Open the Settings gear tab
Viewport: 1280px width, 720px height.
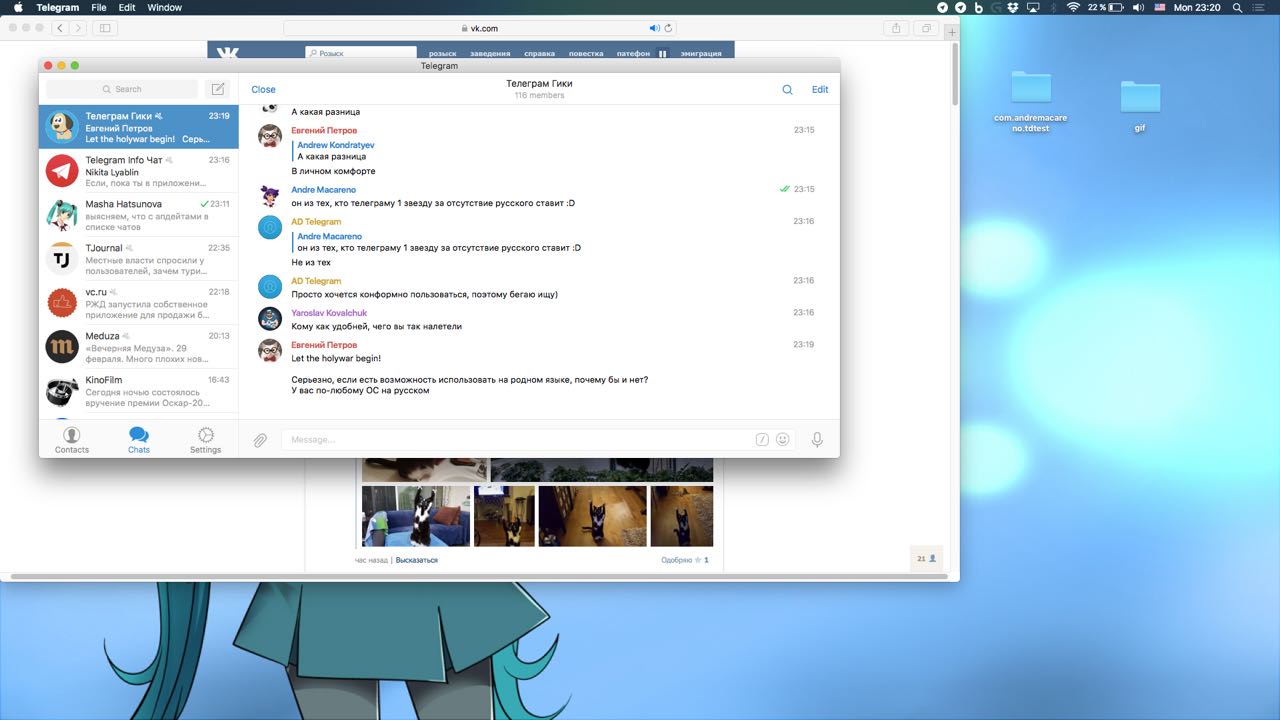pos(205,439)
